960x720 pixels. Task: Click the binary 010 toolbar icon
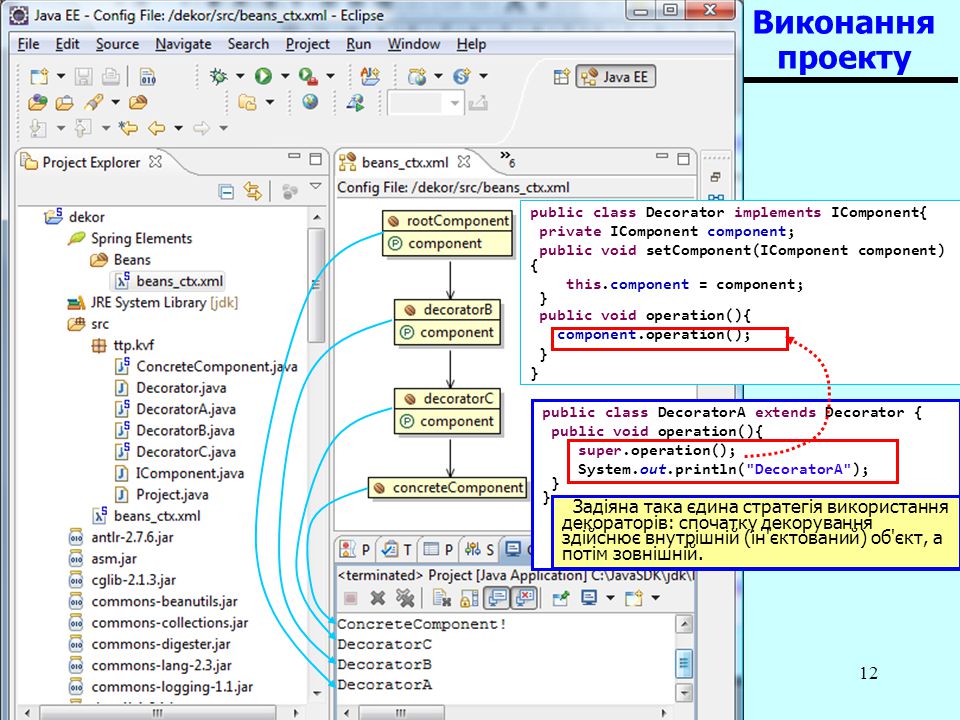(148, 76)
